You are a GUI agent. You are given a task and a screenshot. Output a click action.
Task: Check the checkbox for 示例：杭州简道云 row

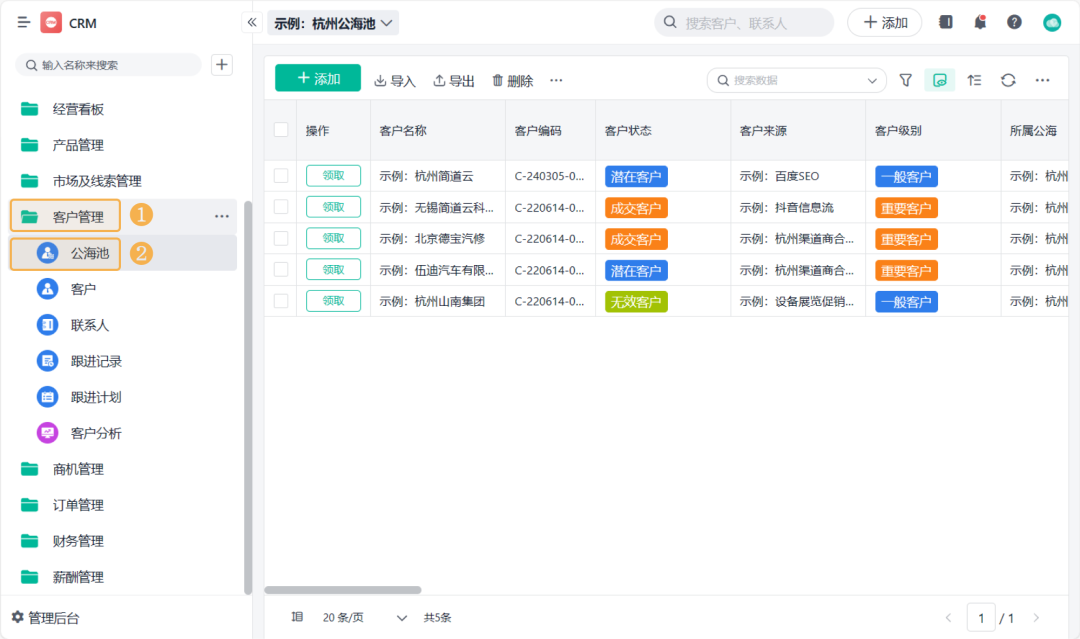(x=281, y=175)
